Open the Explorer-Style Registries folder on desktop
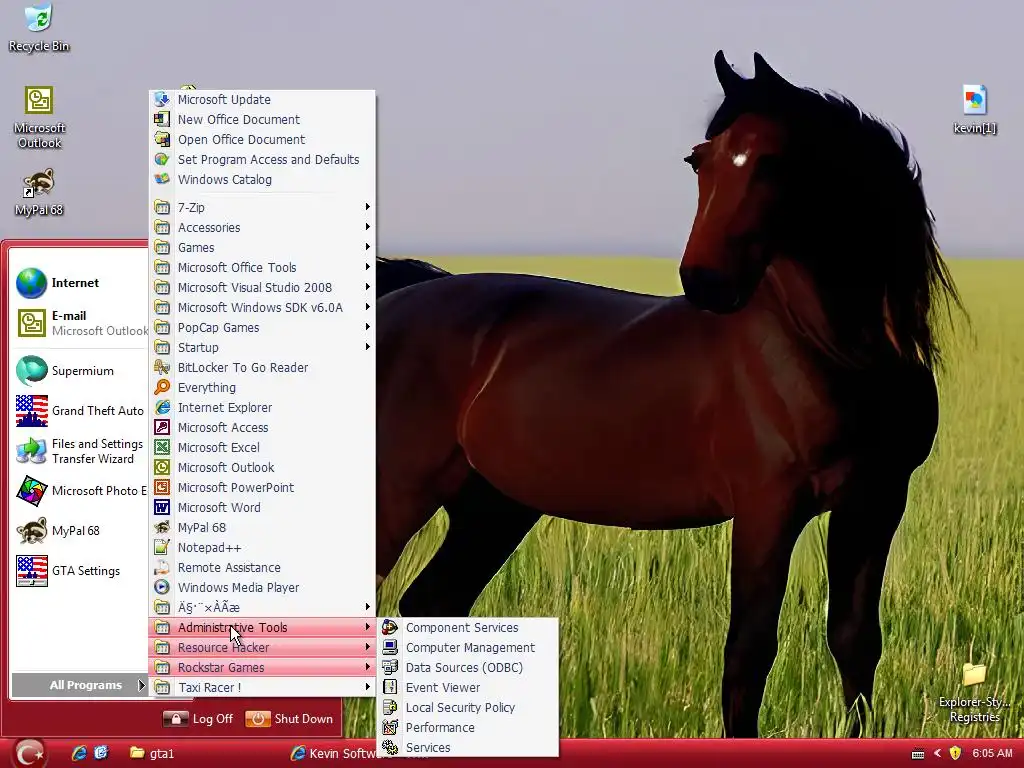 click(x=974, y=693)
